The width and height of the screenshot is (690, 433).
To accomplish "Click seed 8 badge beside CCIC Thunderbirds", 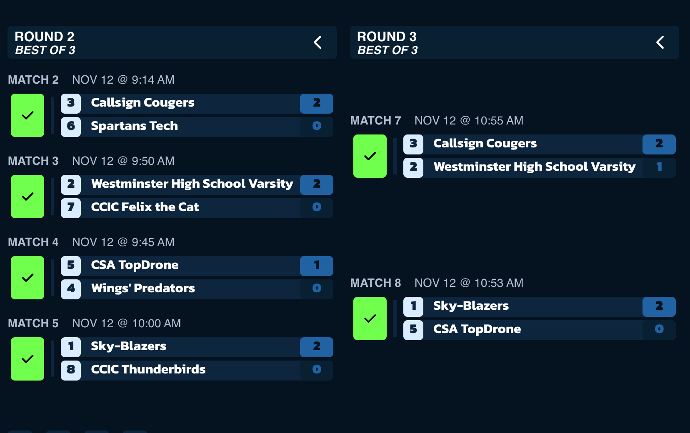I will (71, 370).
